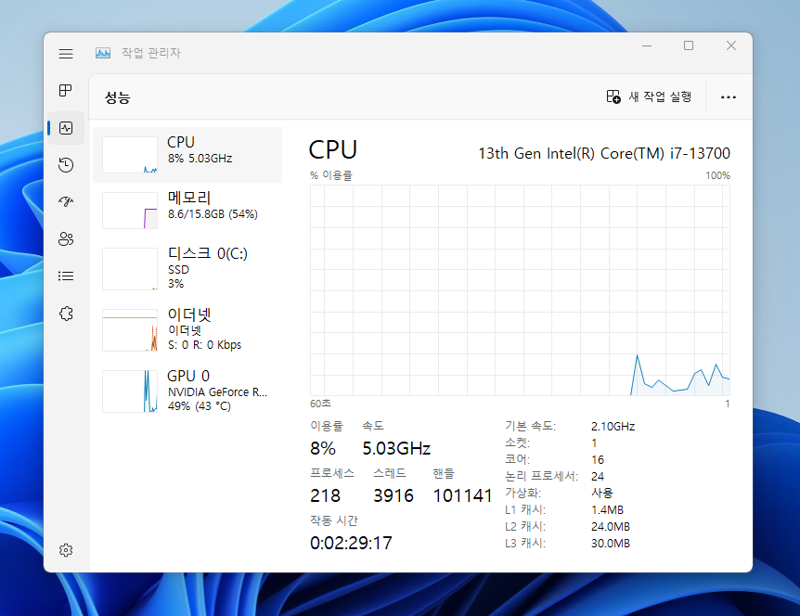The width and height of the screenshot is (800, 616).
Task: Click the 100% graph scale label
Action: coord(718,176)
